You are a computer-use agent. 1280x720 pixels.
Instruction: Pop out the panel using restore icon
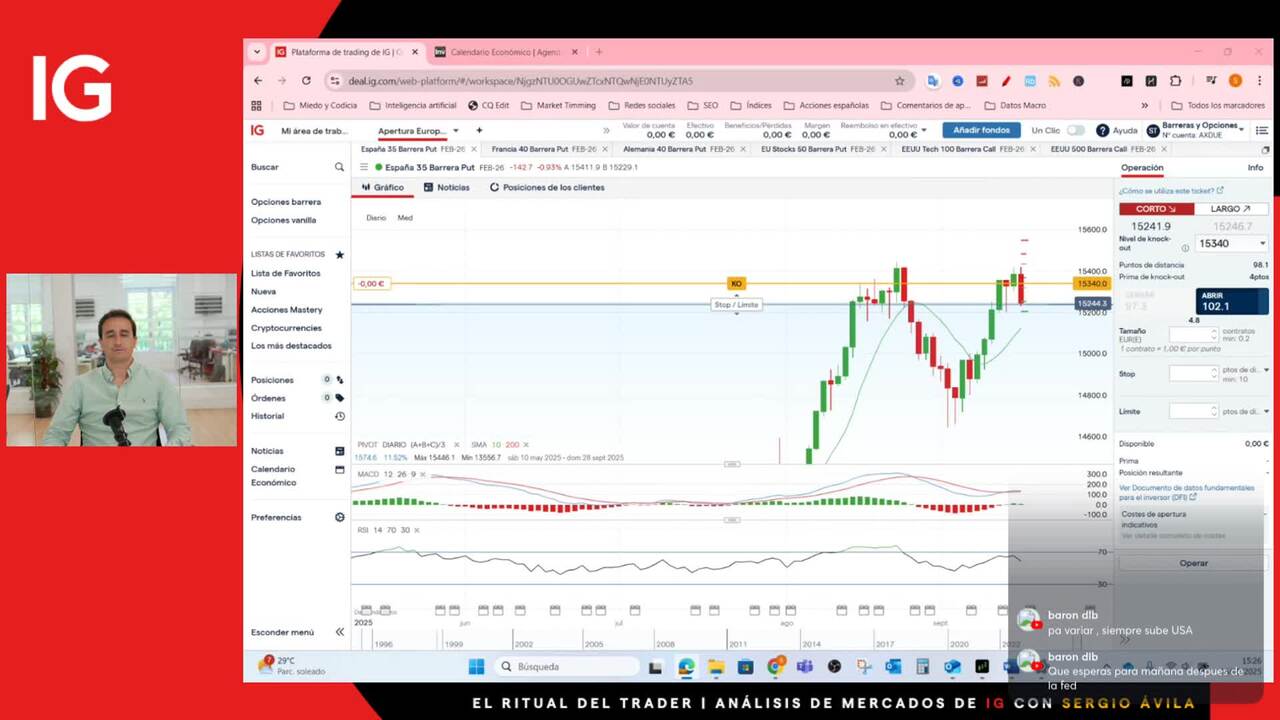(1266, 149)
